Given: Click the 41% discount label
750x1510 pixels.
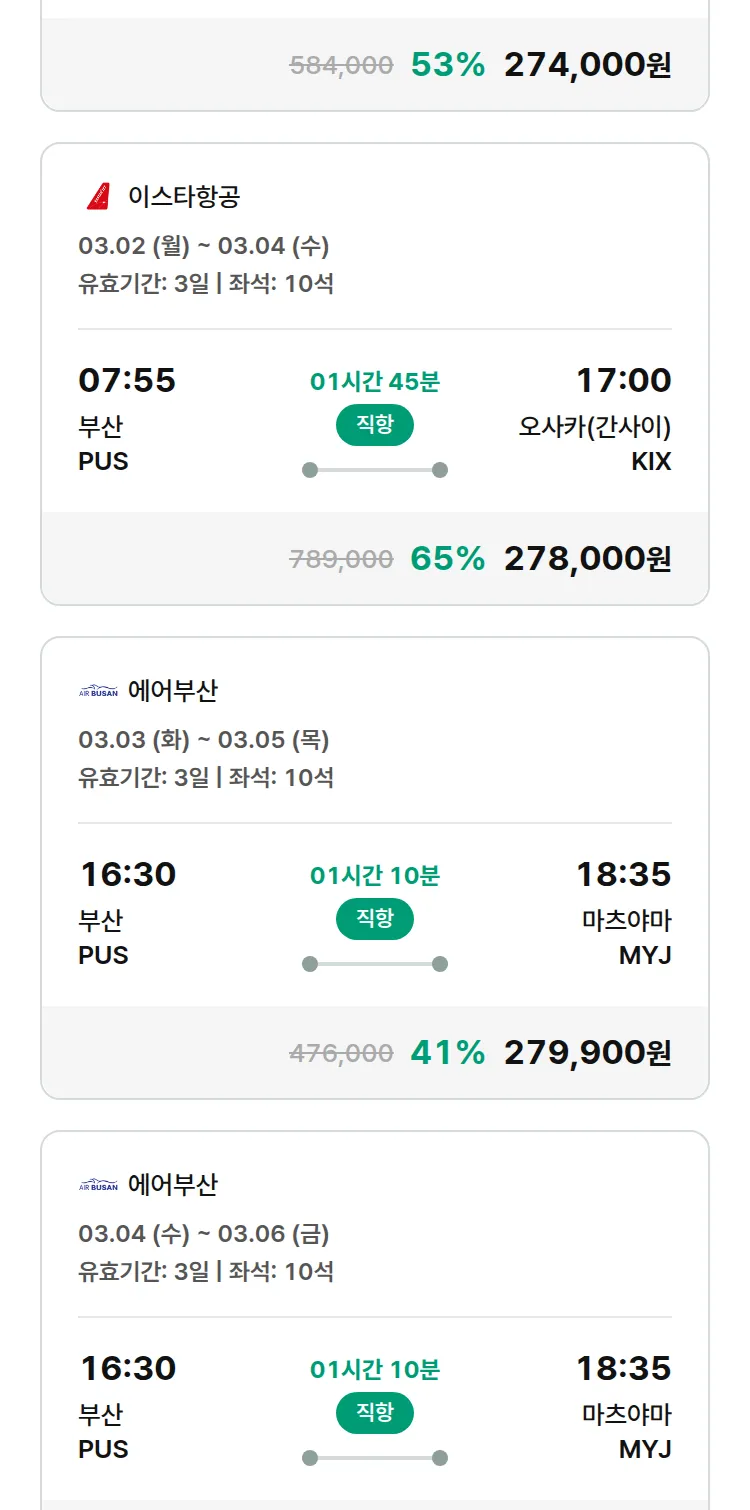Looking at the screenshot, I should click(447, 1053).
